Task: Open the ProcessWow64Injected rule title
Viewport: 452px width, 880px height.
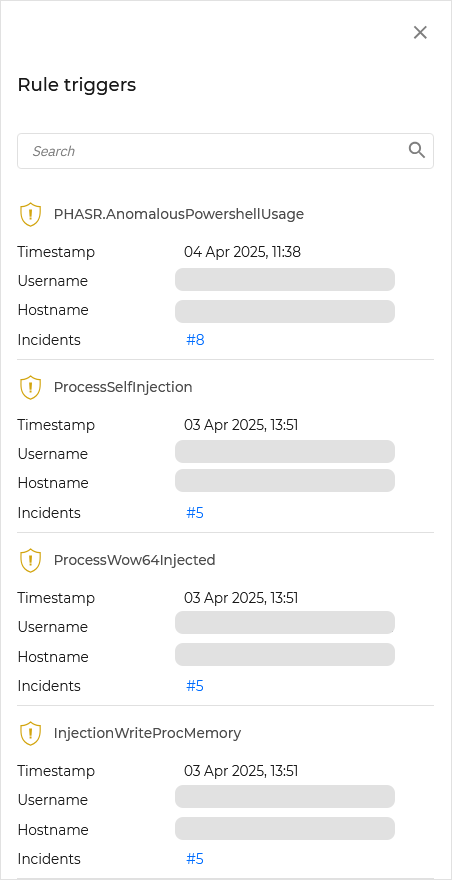Action: (x=135, y=560)
